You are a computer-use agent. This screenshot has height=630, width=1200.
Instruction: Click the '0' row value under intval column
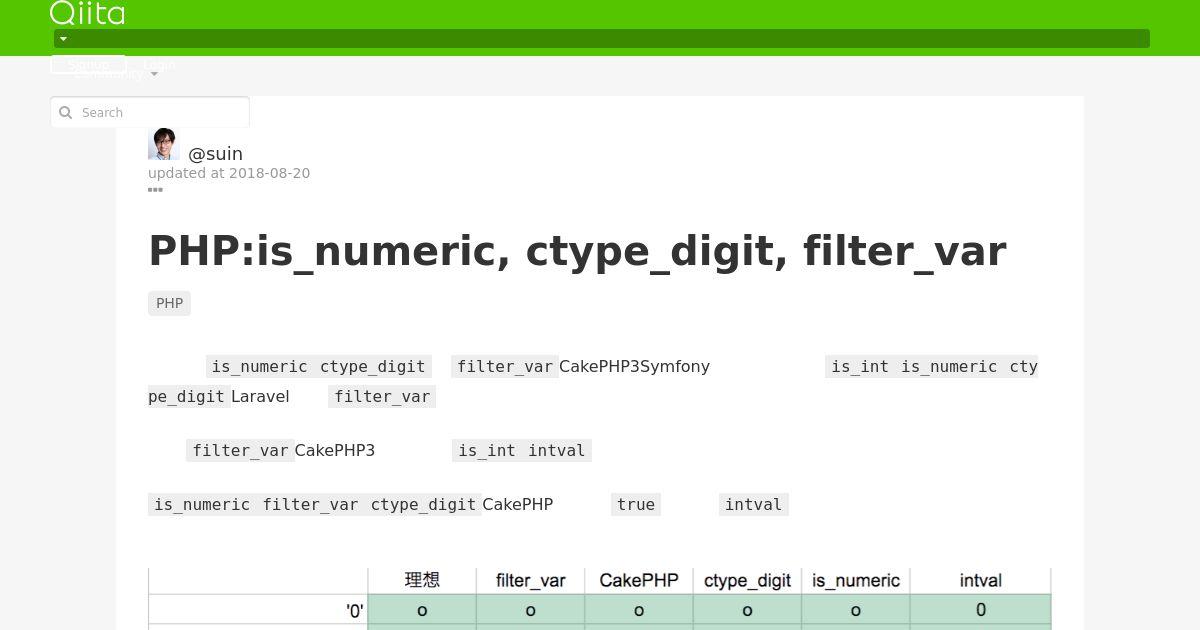pos(981,609)
